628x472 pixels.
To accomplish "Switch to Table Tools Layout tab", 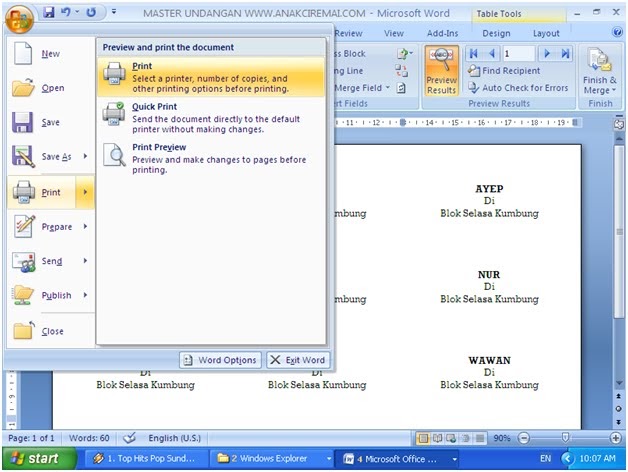I will coord(546,33).
